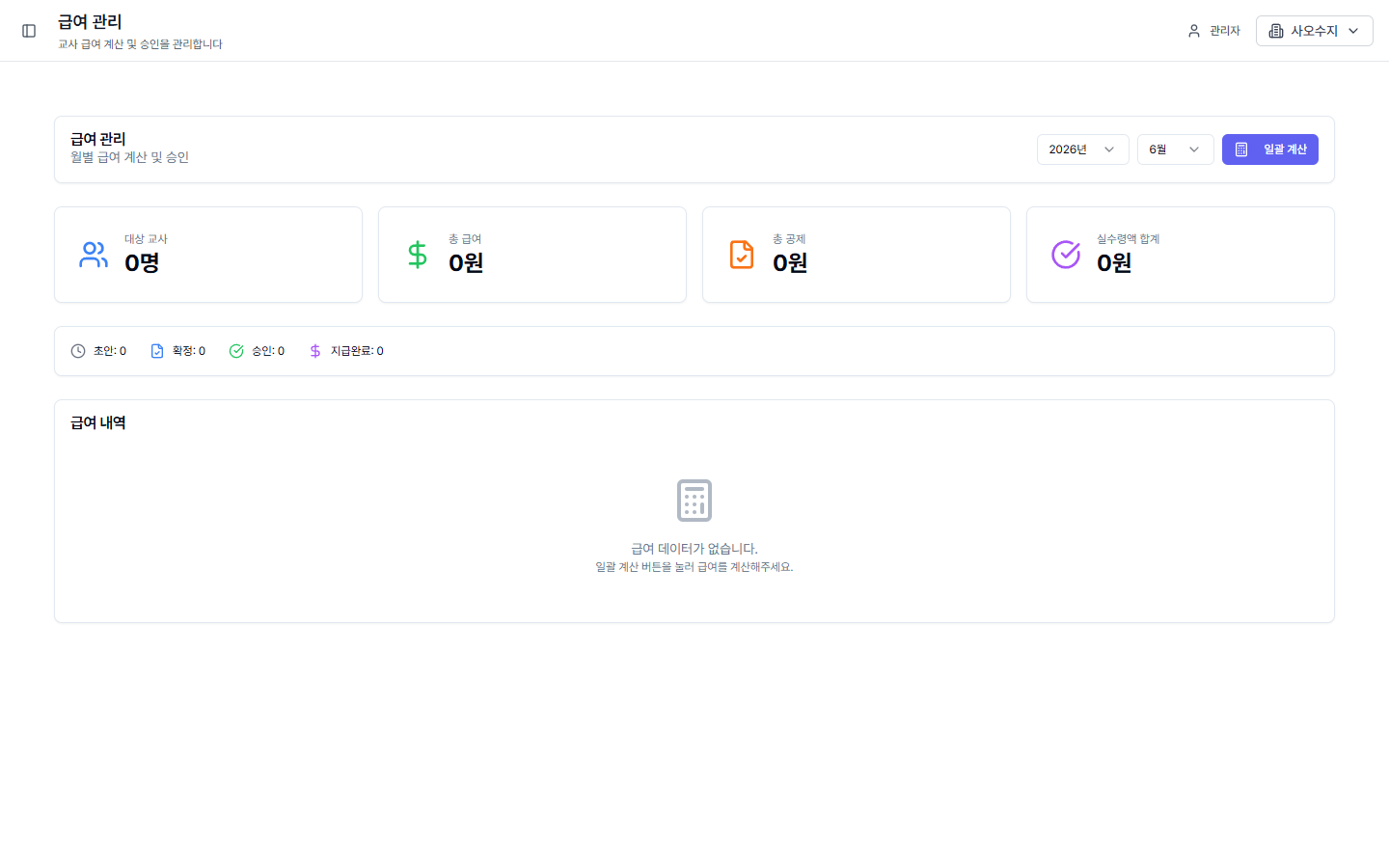
Task: Toggle the sidebar panel icon
Action: coord(29,31)
